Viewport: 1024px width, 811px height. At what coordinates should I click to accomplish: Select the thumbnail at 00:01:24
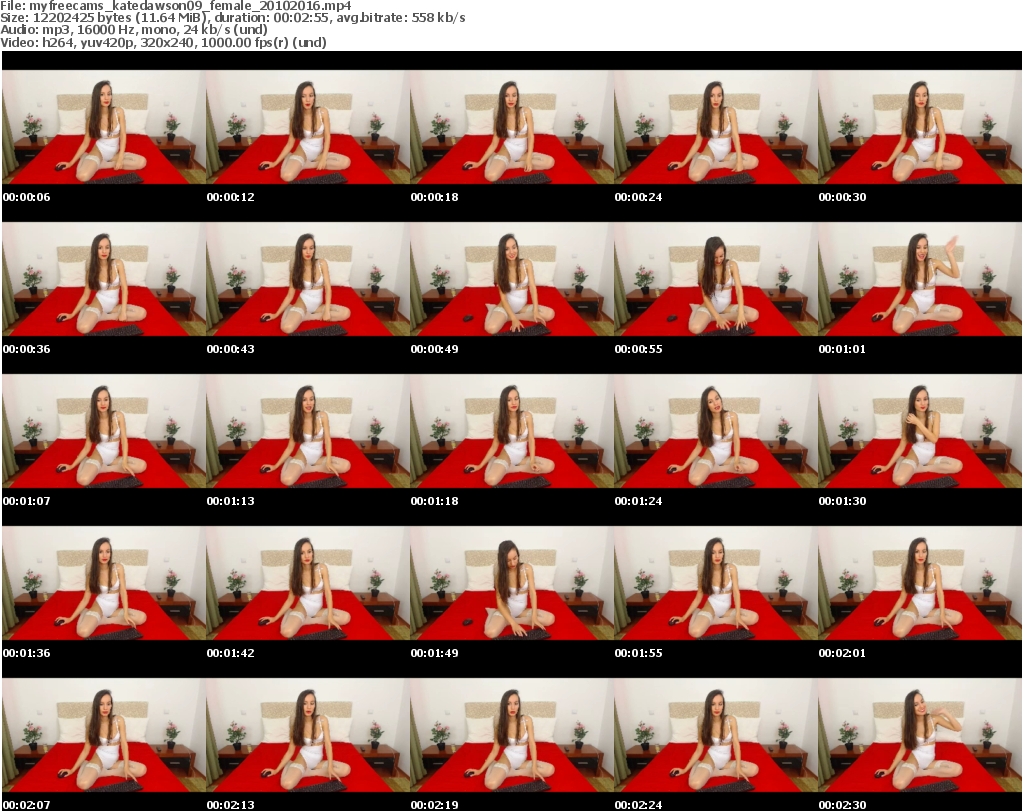[x=716, y=432]
